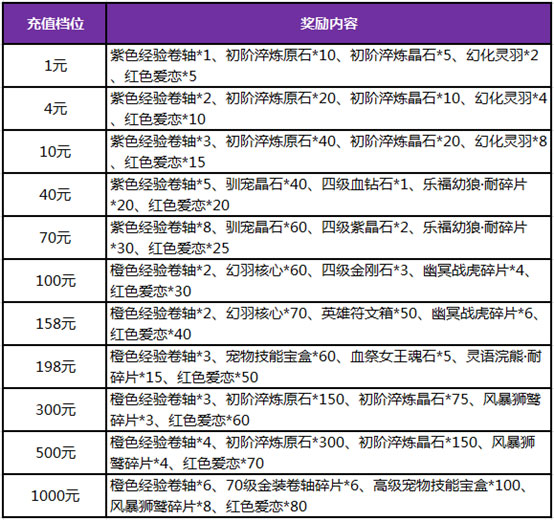Screen dimensions: 554x520
Task: Click reward text 四级血钻石*1
Action: 365,184
